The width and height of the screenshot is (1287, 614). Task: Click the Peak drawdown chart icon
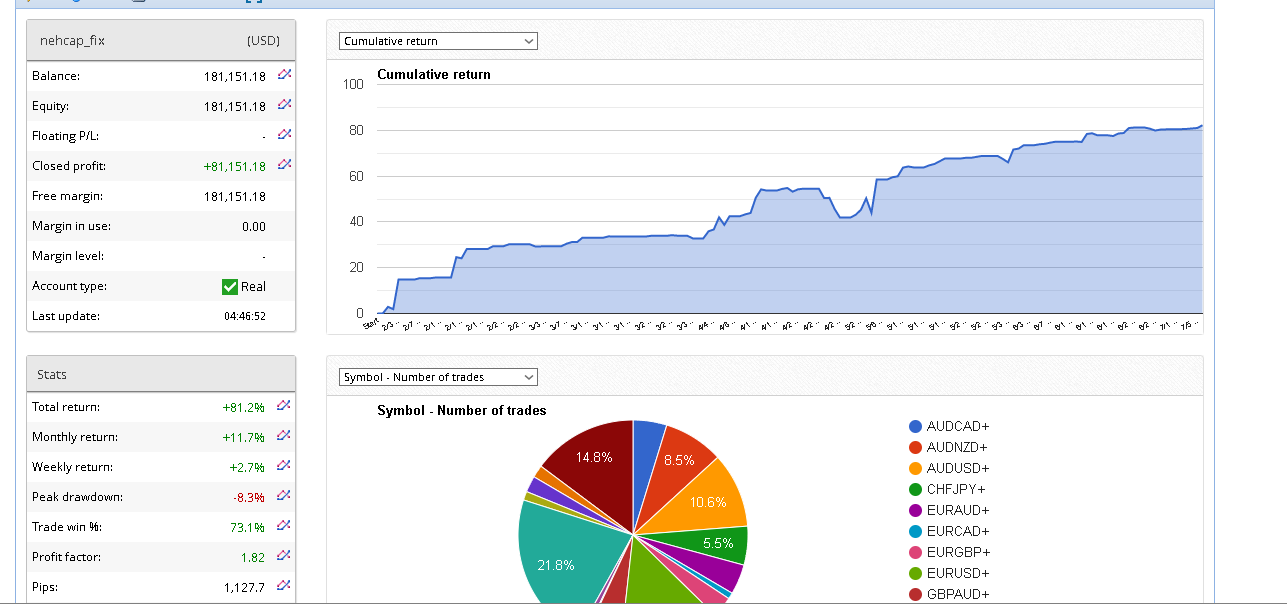pos(285,496)
